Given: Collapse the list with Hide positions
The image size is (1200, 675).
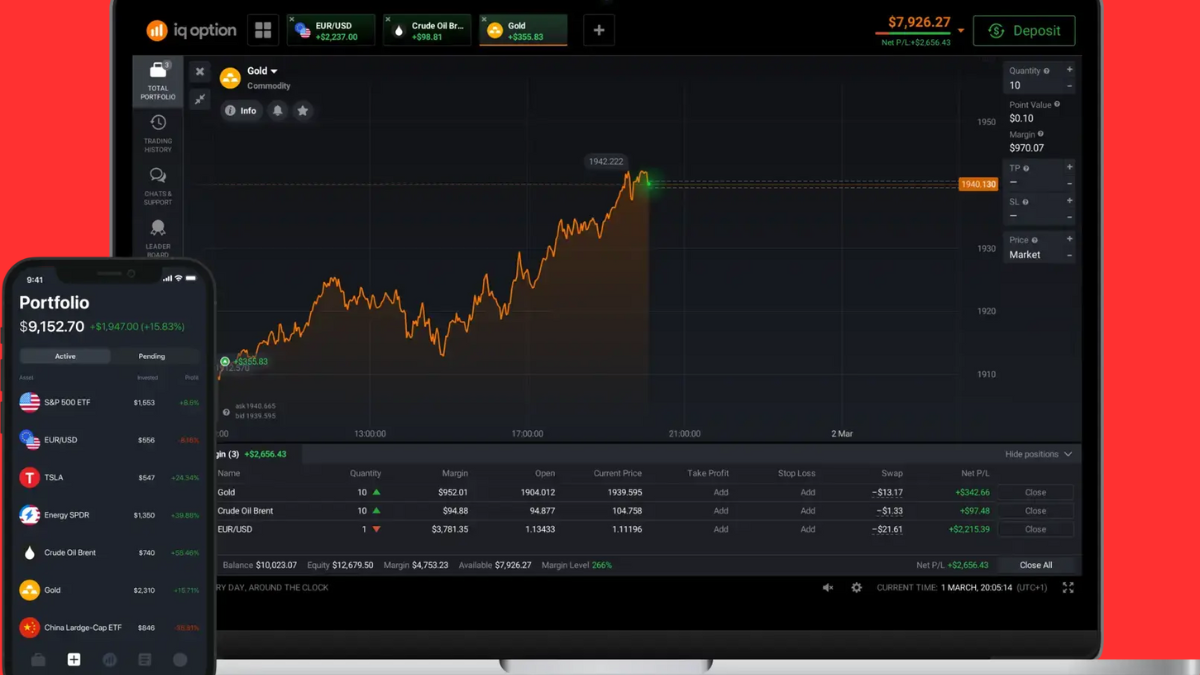Looking at the screenshot, I should pos(1038,454).
